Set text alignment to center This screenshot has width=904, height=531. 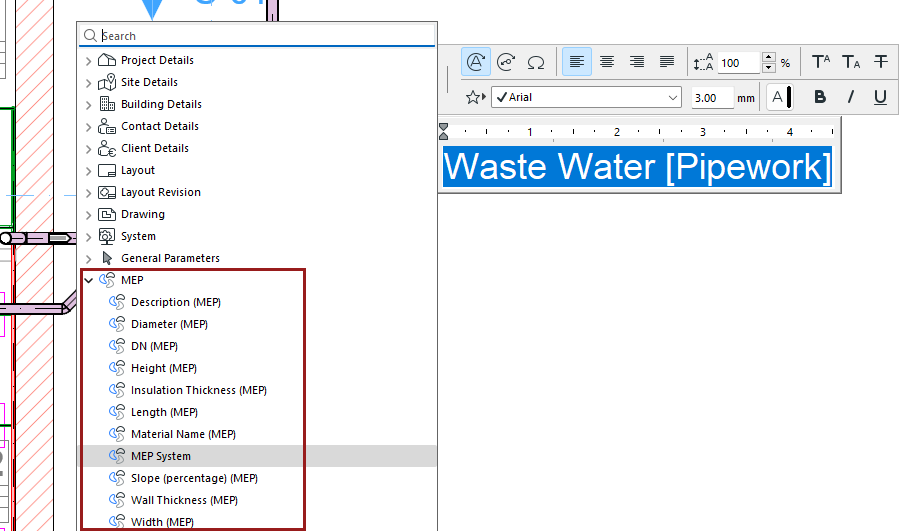pos(607,62)
